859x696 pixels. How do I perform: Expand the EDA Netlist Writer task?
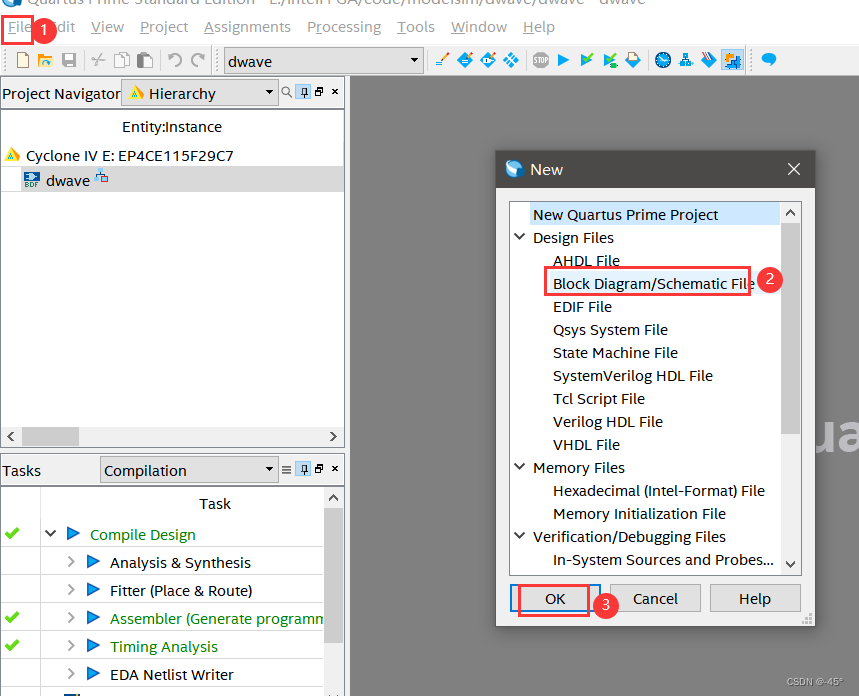[x=71, y=673]
